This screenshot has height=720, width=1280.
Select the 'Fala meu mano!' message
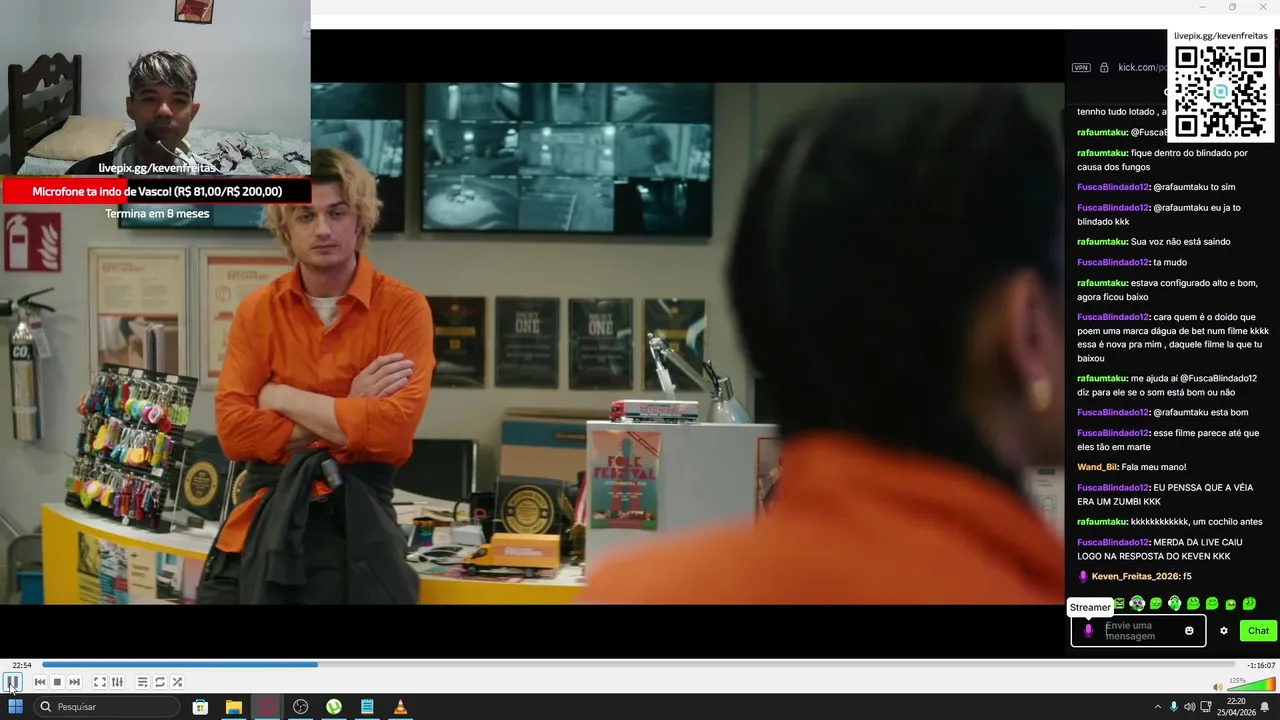tap(1154, 467)
